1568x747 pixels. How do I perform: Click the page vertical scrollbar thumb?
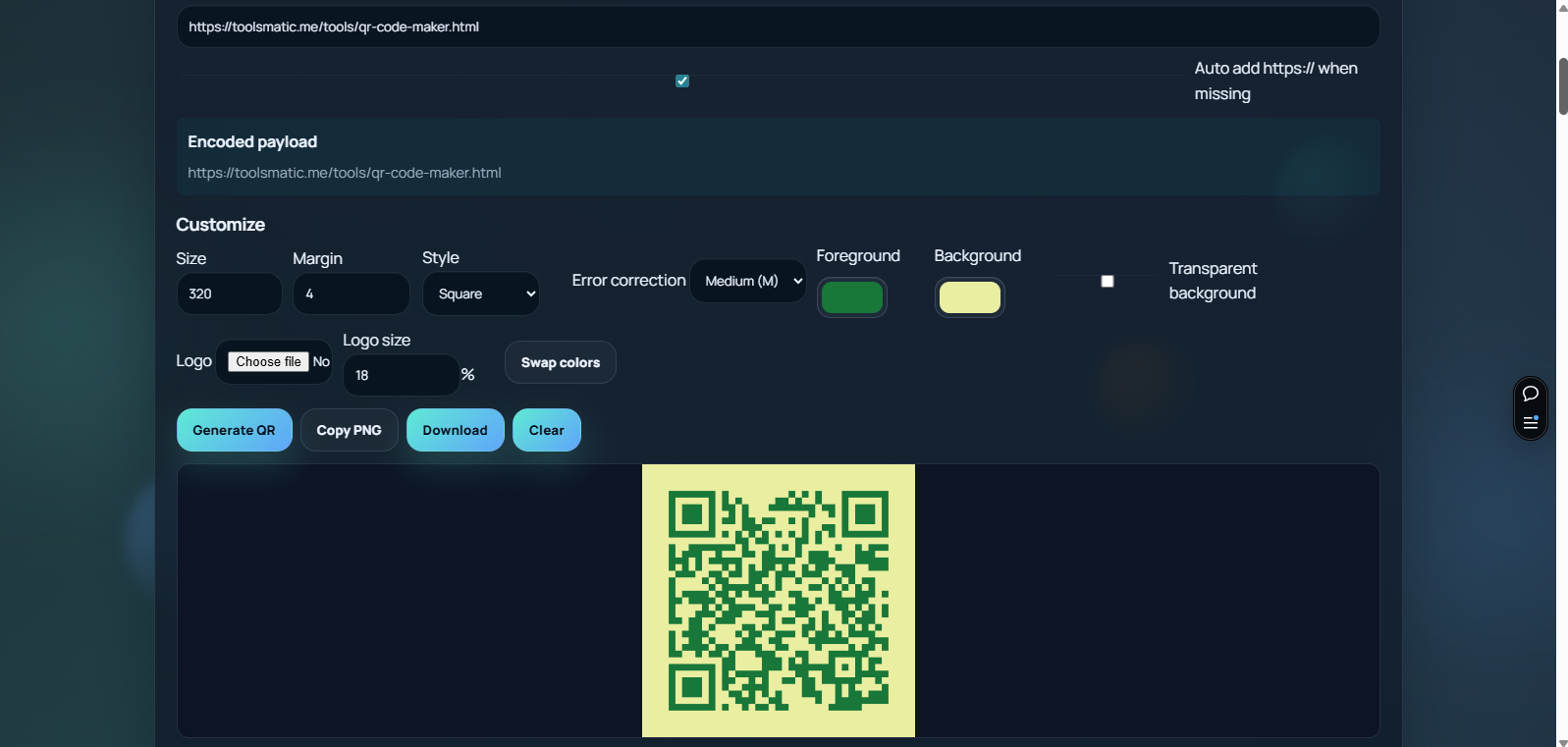[x=1563, y=86]
